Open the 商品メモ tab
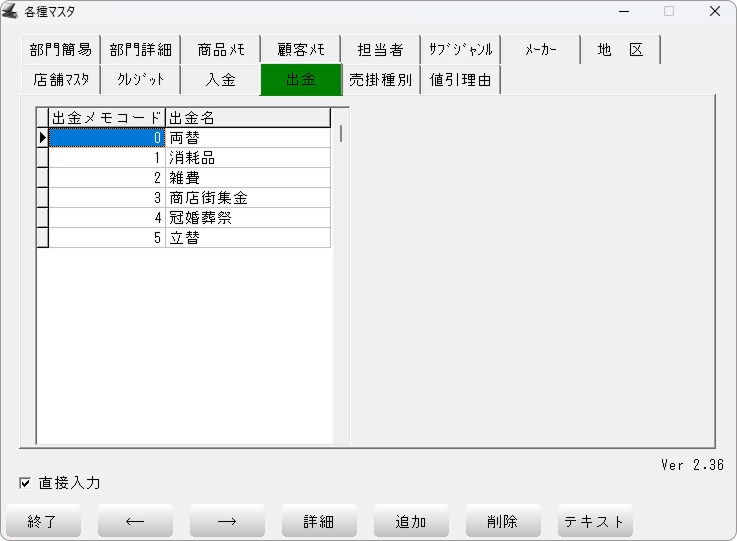 click(221, 50)
